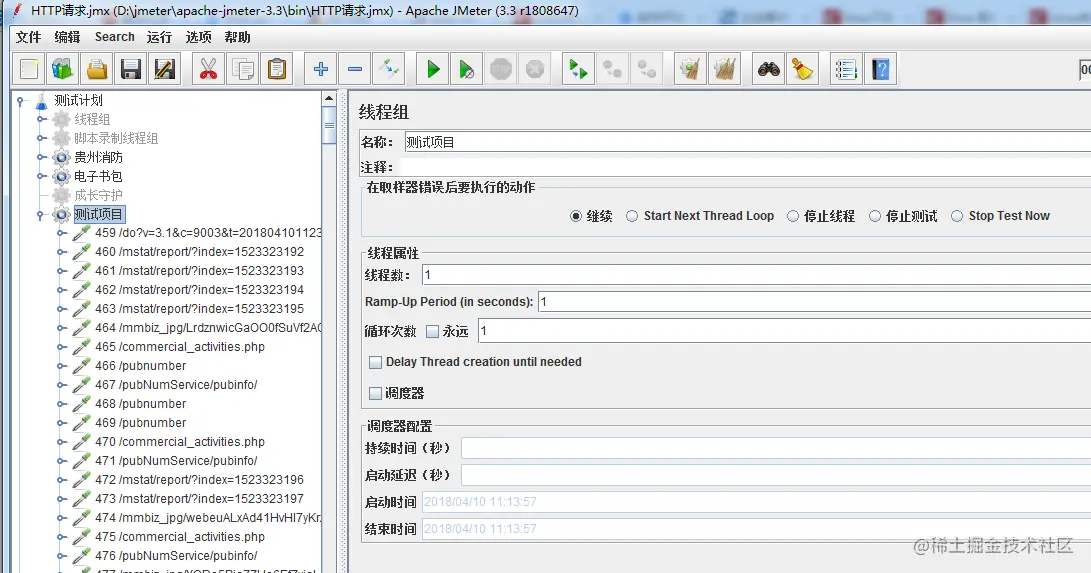Click the Paste clipboard icon
The width and height of the screenshot is (1091, 573).
coord(277,69)
